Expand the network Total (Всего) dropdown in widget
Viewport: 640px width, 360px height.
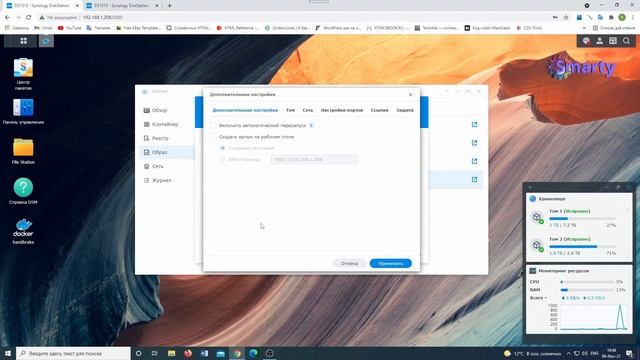[x=538, y=298]
